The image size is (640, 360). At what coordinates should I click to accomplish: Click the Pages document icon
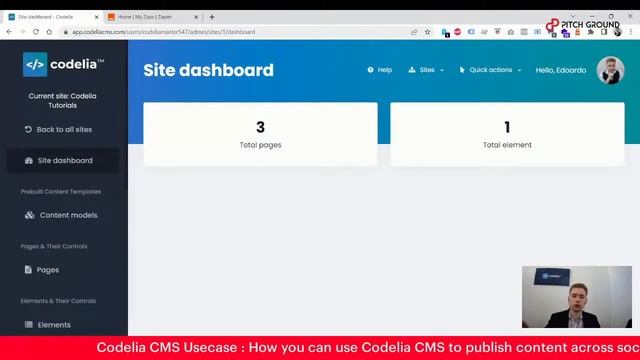pos(28,269)
